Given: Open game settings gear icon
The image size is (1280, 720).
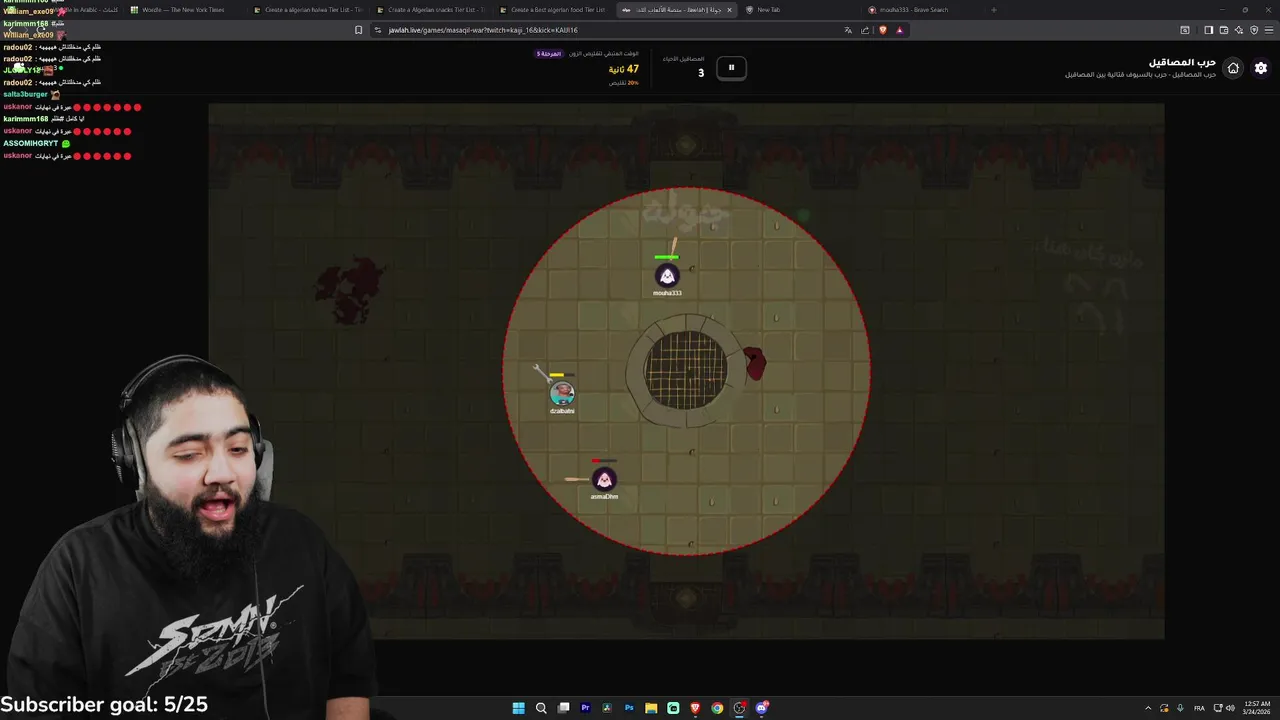Looking at the screenshot, I should [x=1260, y=68].
